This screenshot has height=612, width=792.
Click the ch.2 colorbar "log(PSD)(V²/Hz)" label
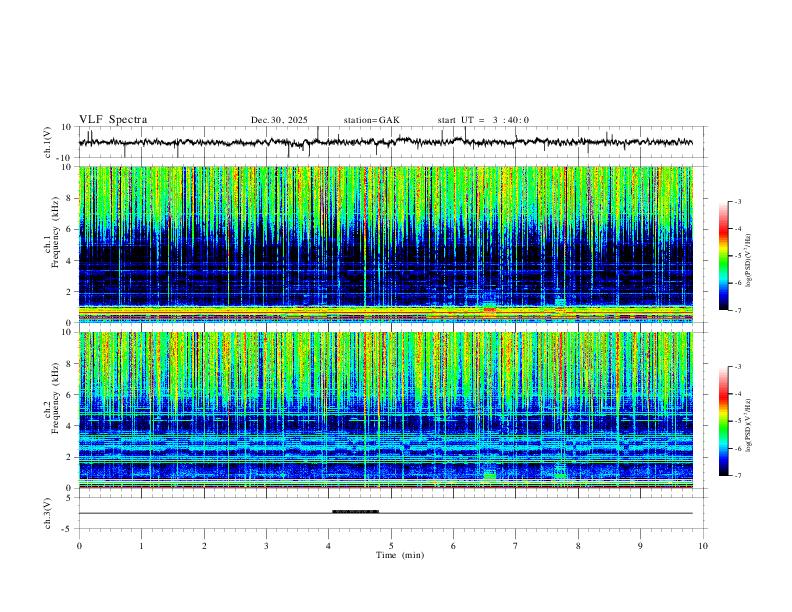coord(748,426)
